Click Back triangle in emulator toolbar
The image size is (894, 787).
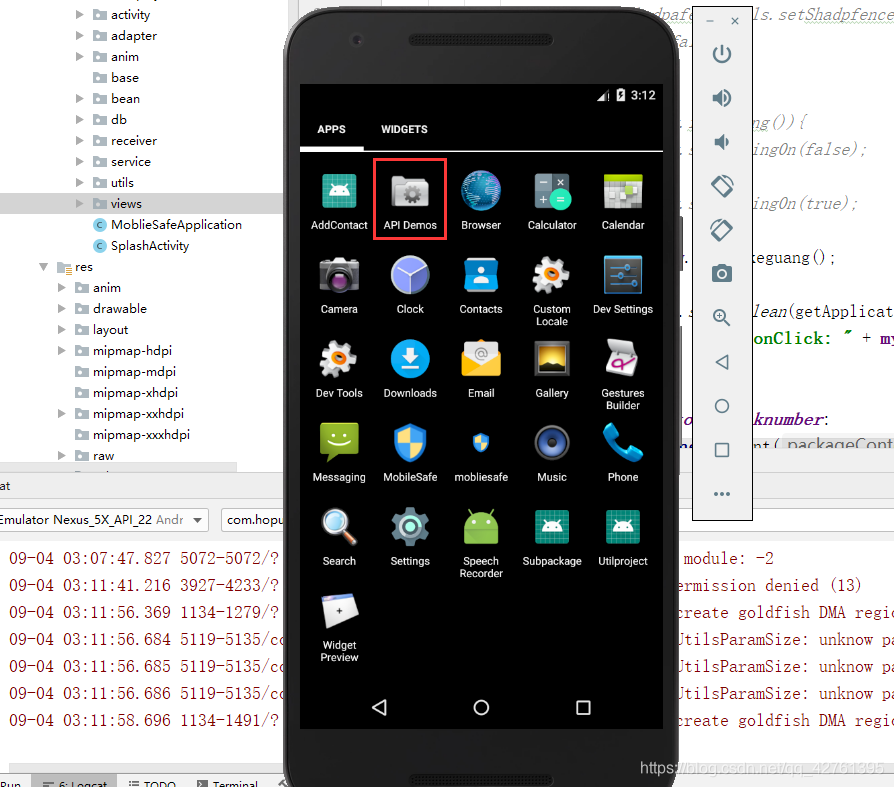click(722, 362)
